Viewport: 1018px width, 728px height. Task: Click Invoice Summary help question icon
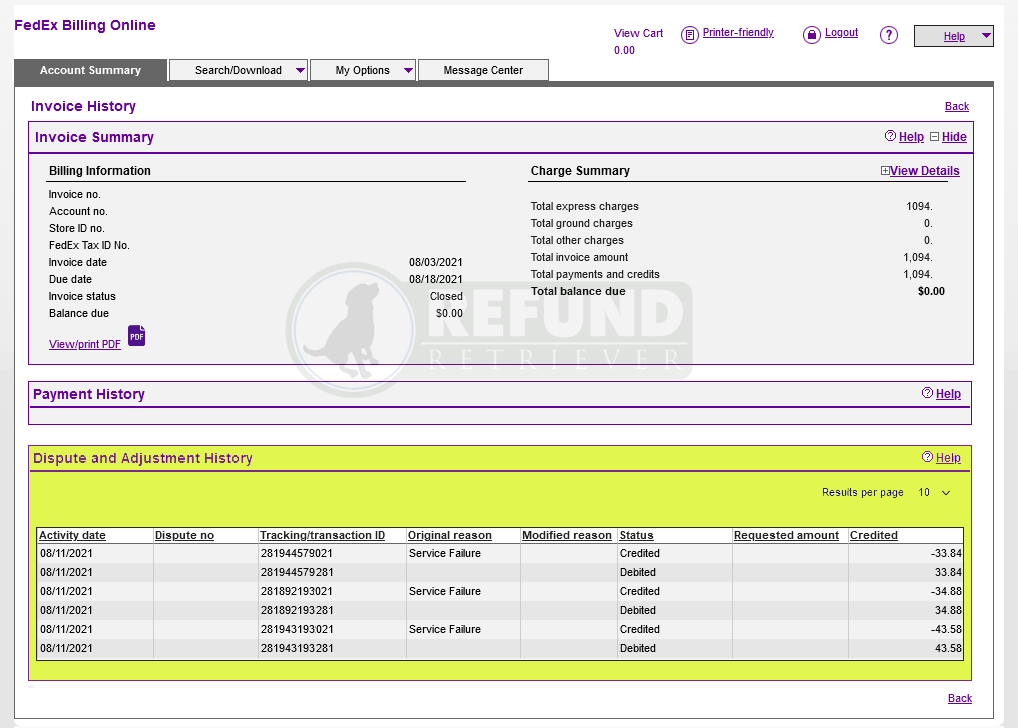(890, 136)
